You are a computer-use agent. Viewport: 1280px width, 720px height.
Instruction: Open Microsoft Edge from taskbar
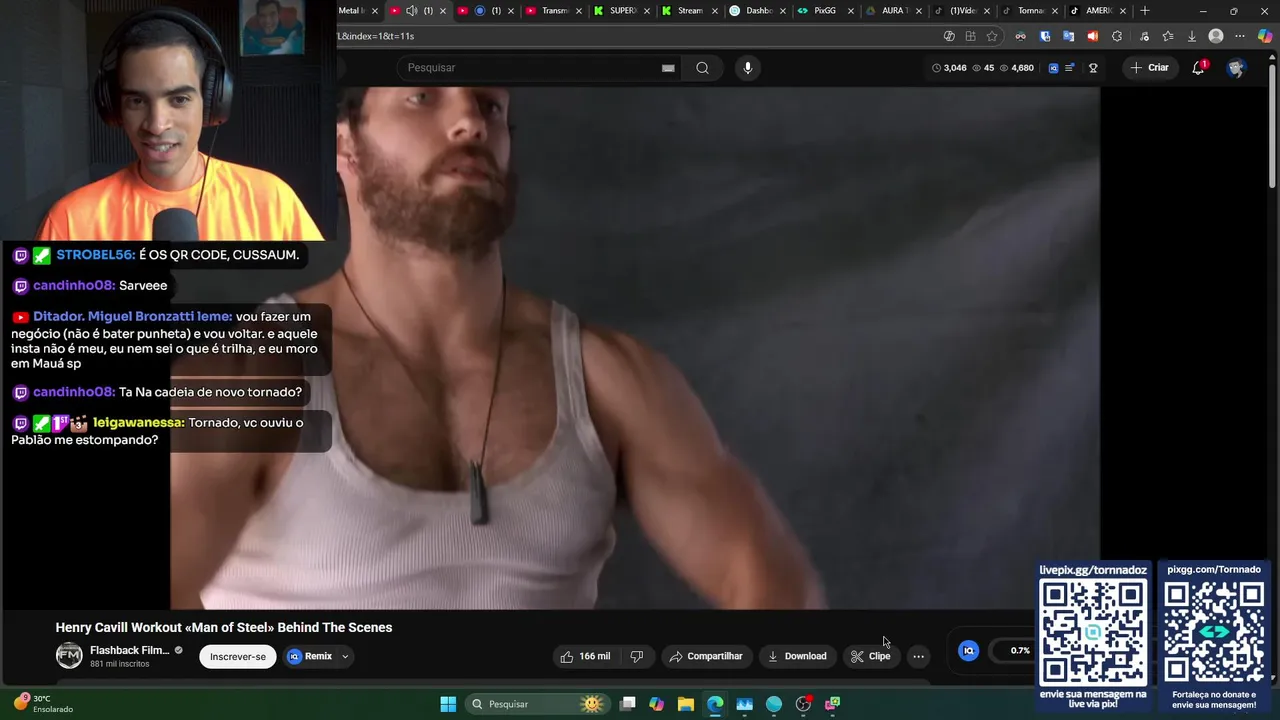[x=715, y=704]
